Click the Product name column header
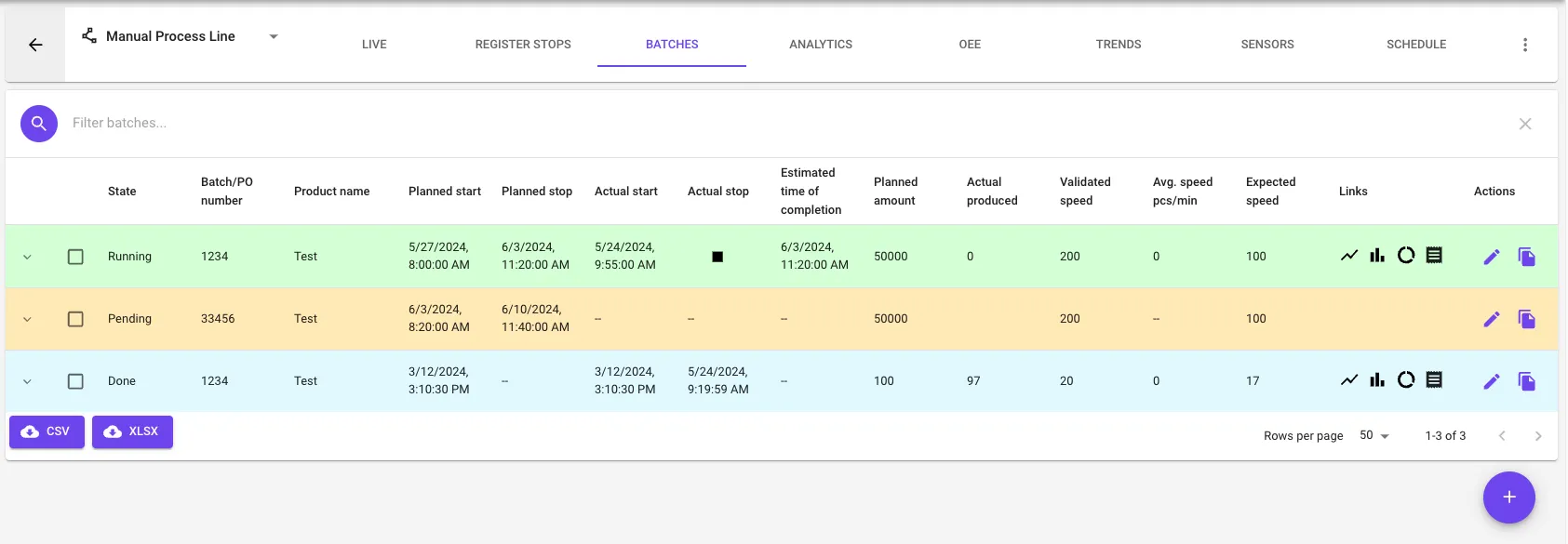1568x544 pixels. pyautogui.click(x=331, y=192)
